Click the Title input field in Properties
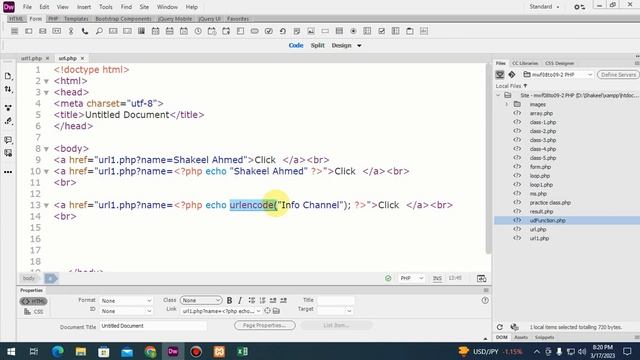 click(336, 300)
